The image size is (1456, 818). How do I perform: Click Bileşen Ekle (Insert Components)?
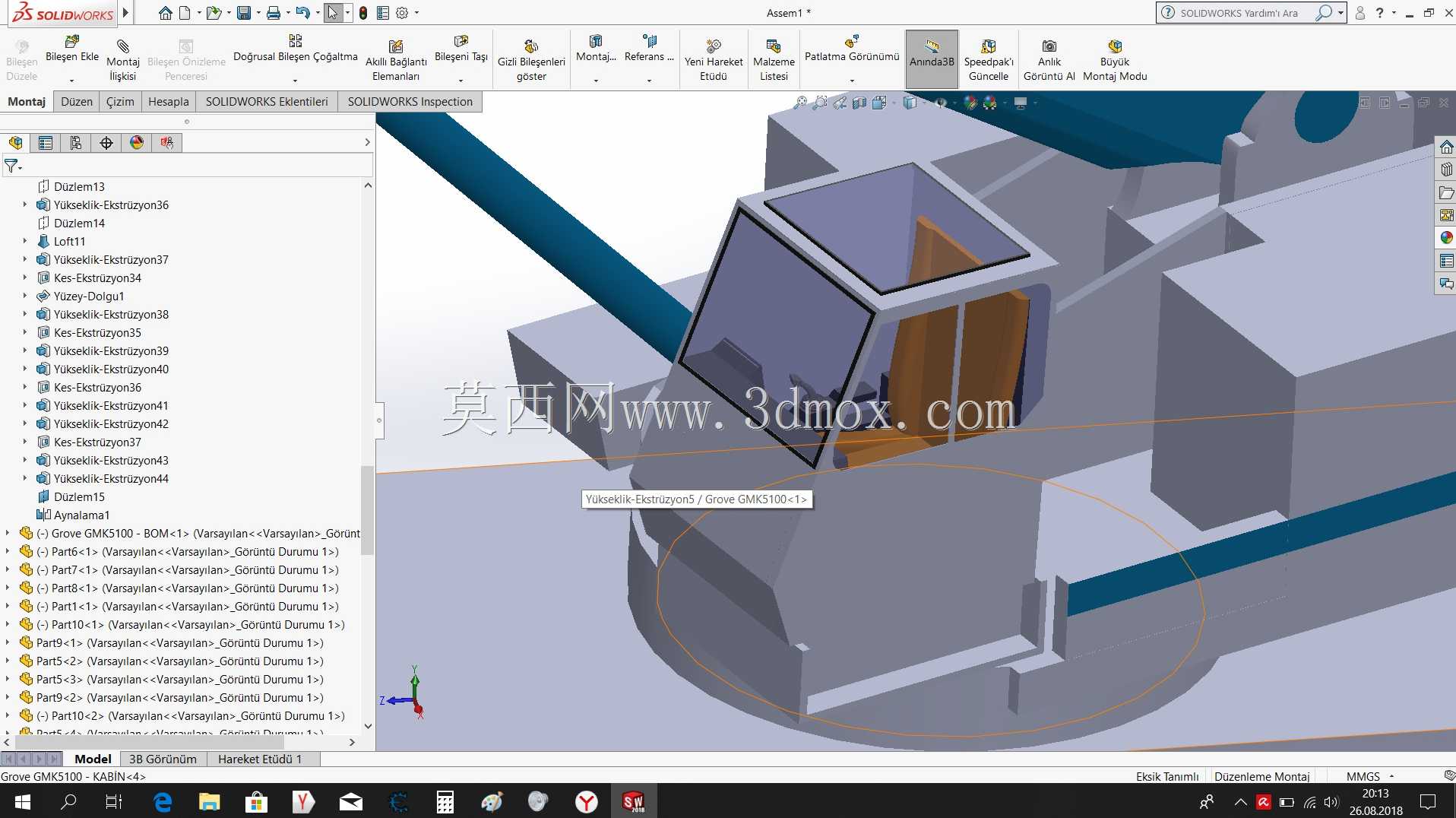[x=72, y=49]
